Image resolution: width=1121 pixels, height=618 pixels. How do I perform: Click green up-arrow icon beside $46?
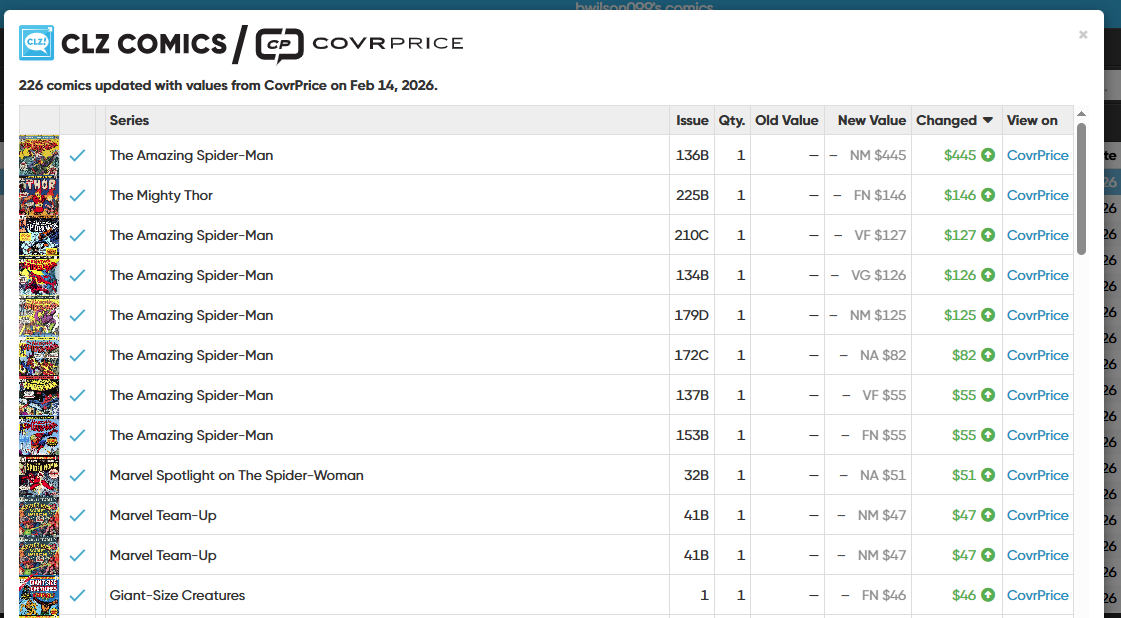click(988, 595)
